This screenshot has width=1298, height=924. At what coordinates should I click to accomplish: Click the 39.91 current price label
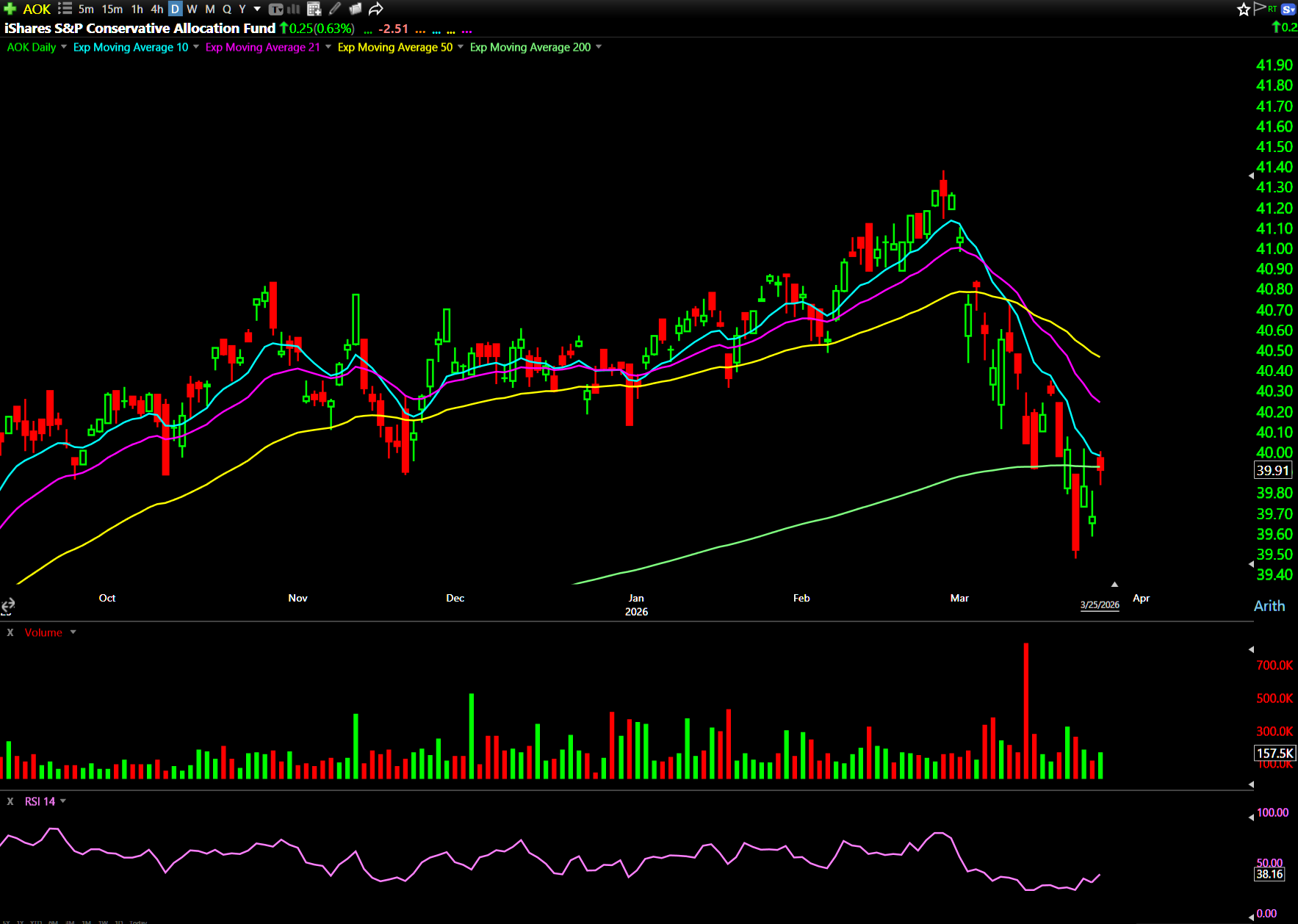pyautogui.click(x=1272, y=471)
